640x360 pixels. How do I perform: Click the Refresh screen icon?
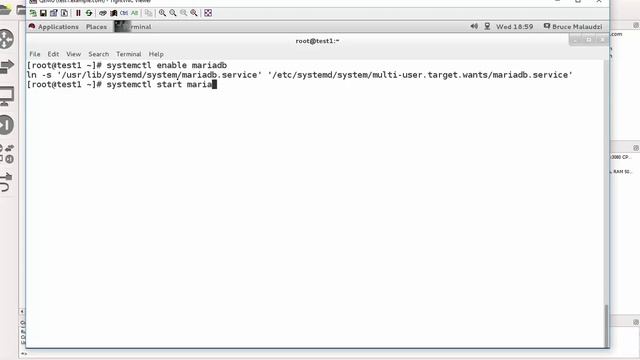[x=89, y=13]
